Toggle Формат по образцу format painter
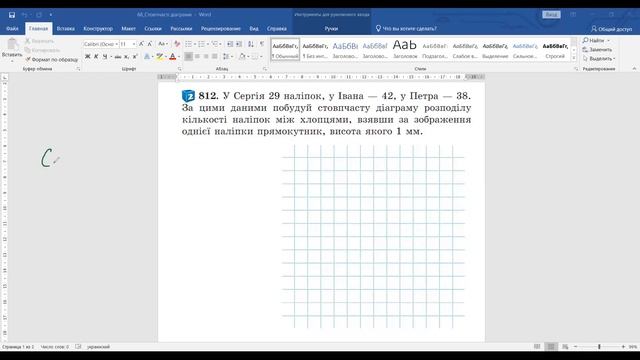The width and height of the screenshot is (640, 360). [51, 60]
